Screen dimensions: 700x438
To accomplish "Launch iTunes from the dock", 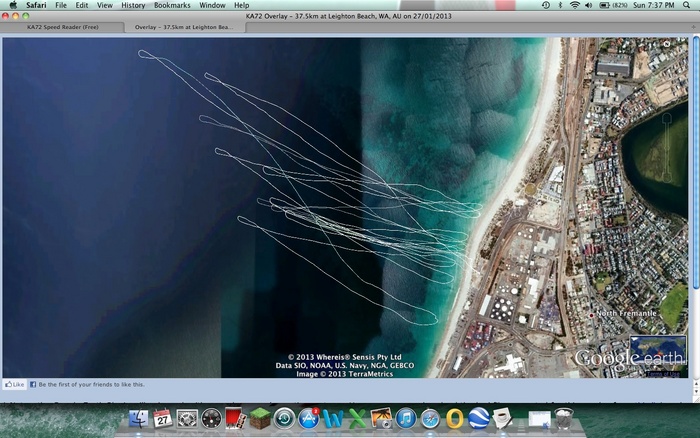I will pos(406,418).
